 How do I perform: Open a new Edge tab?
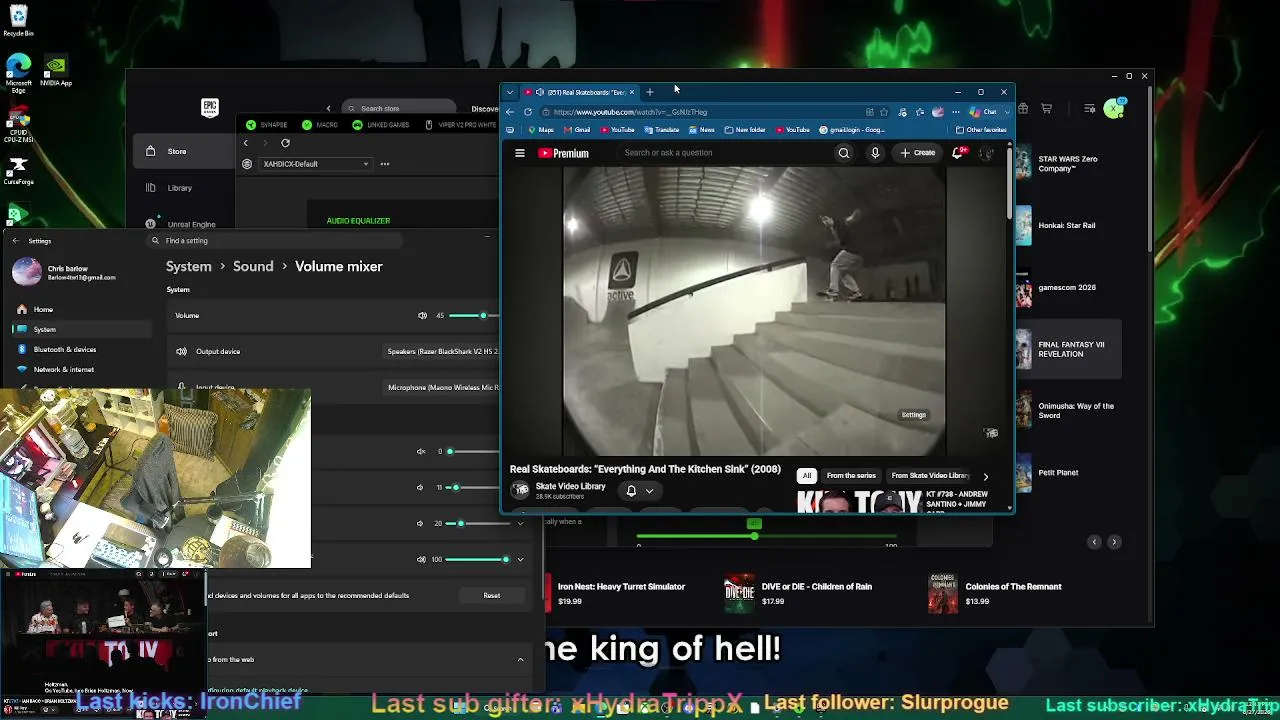[x=649, y=92]
